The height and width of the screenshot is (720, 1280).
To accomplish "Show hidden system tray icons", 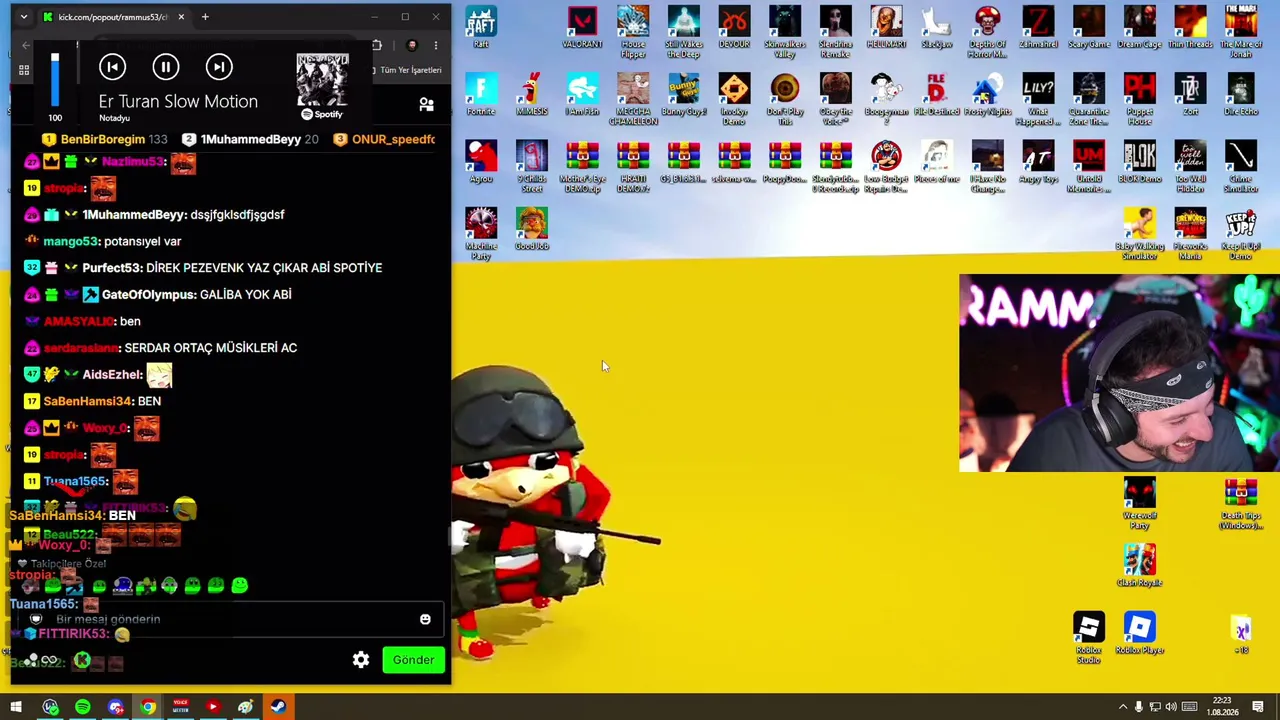I will tap(1122, 707).
